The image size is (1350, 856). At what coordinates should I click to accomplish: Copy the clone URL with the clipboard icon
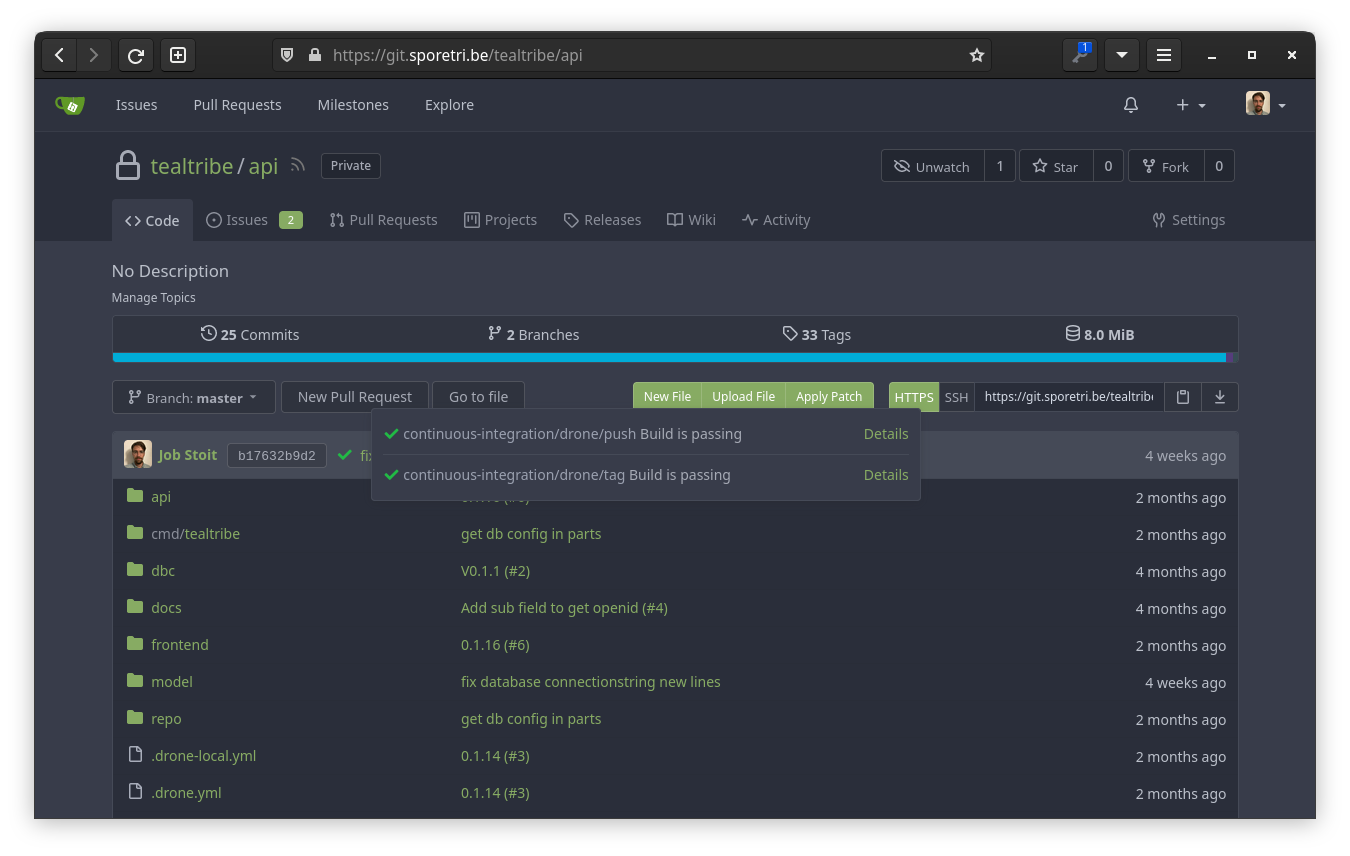tap(1182, 397)
